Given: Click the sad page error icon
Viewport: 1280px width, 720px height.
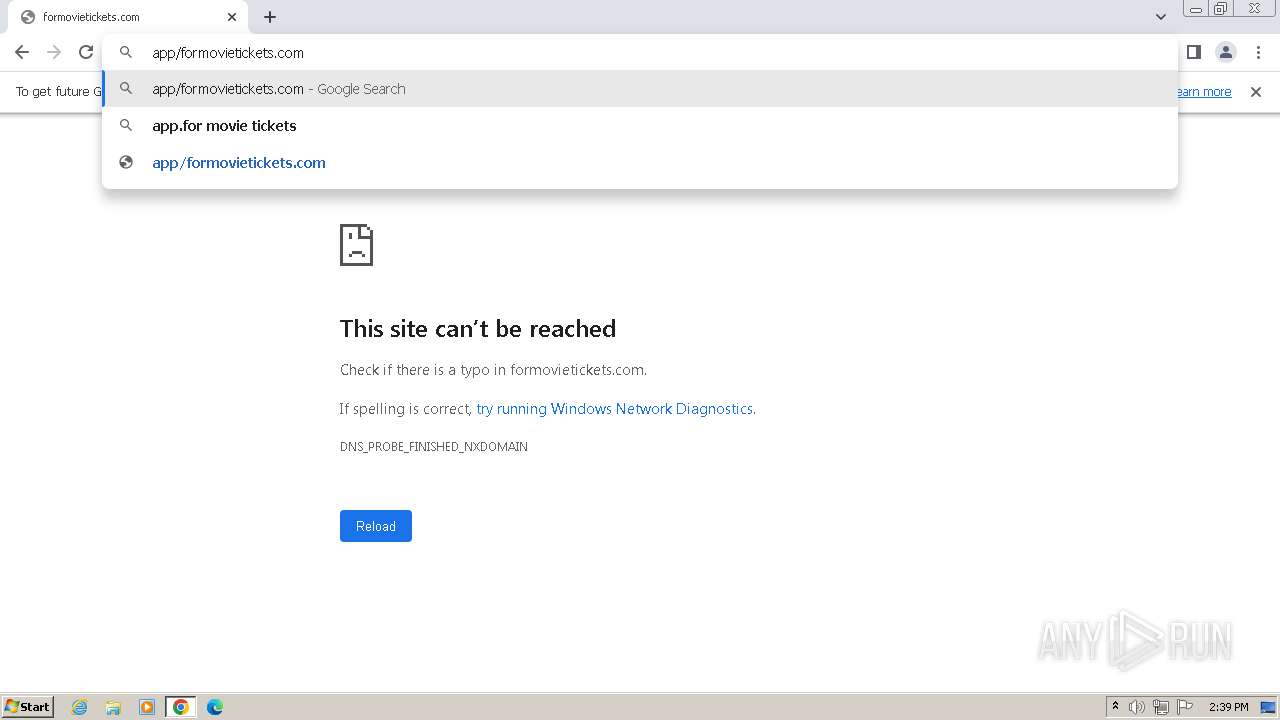Looking at the screenshot, I should 357,245.
